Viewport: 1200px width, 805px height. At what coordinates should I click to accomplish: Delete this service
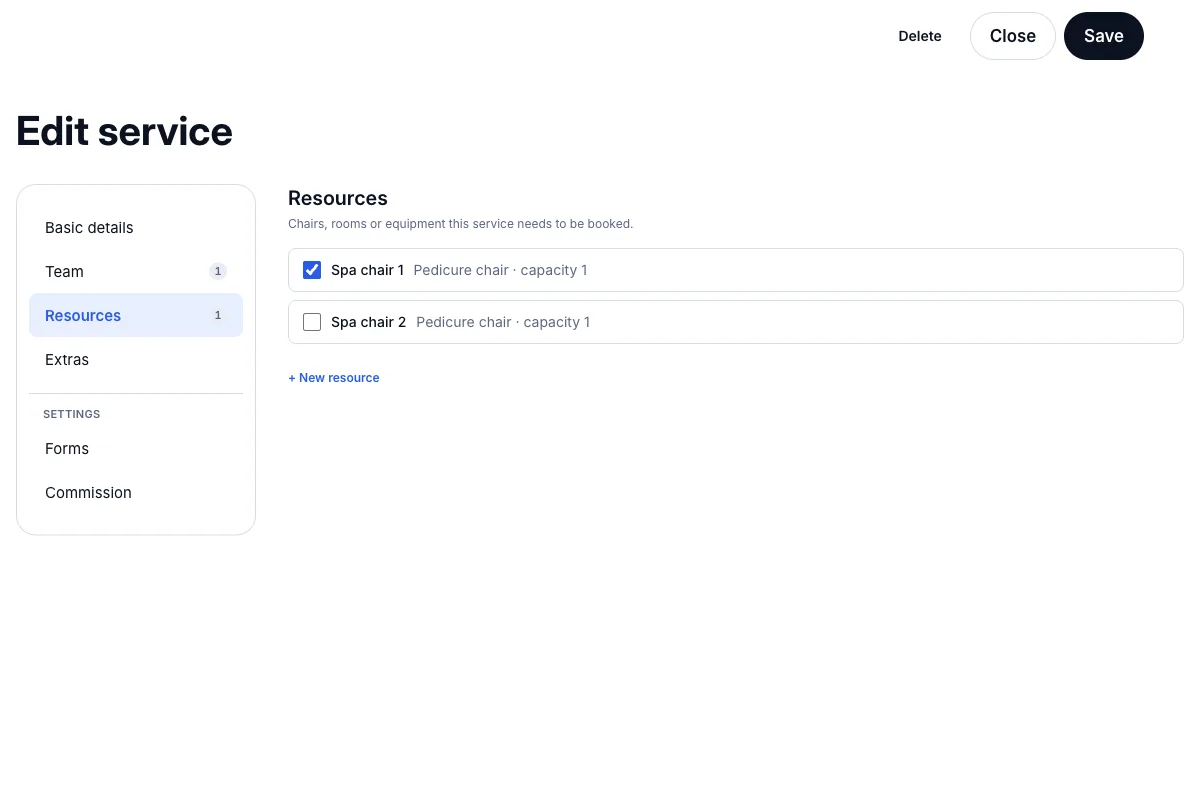point(920,36)
